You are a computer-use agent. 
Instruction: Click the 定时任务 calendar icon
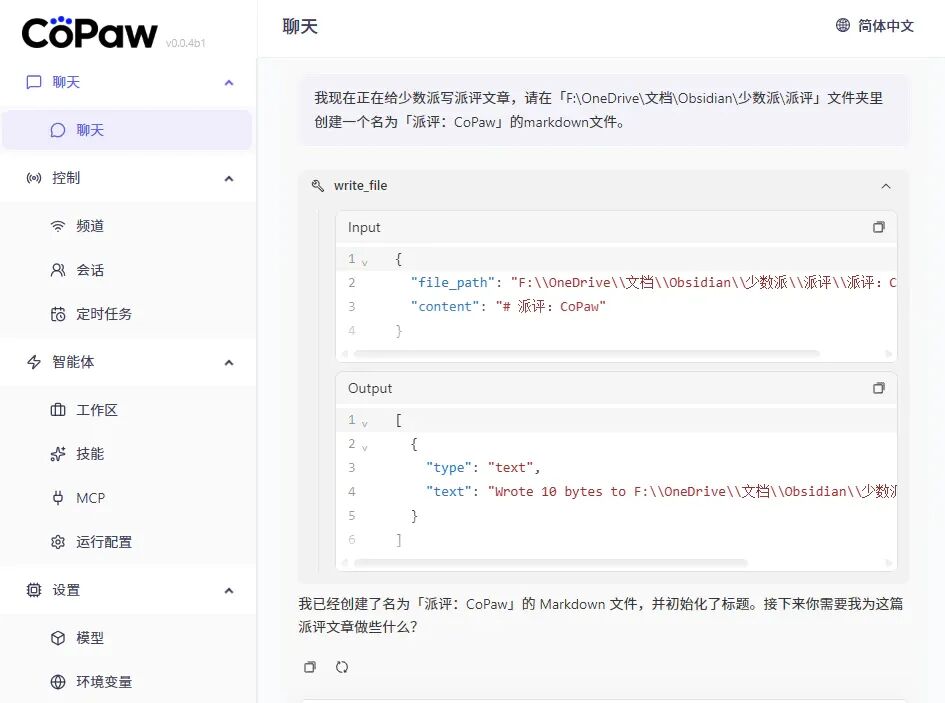click(58, 314)
